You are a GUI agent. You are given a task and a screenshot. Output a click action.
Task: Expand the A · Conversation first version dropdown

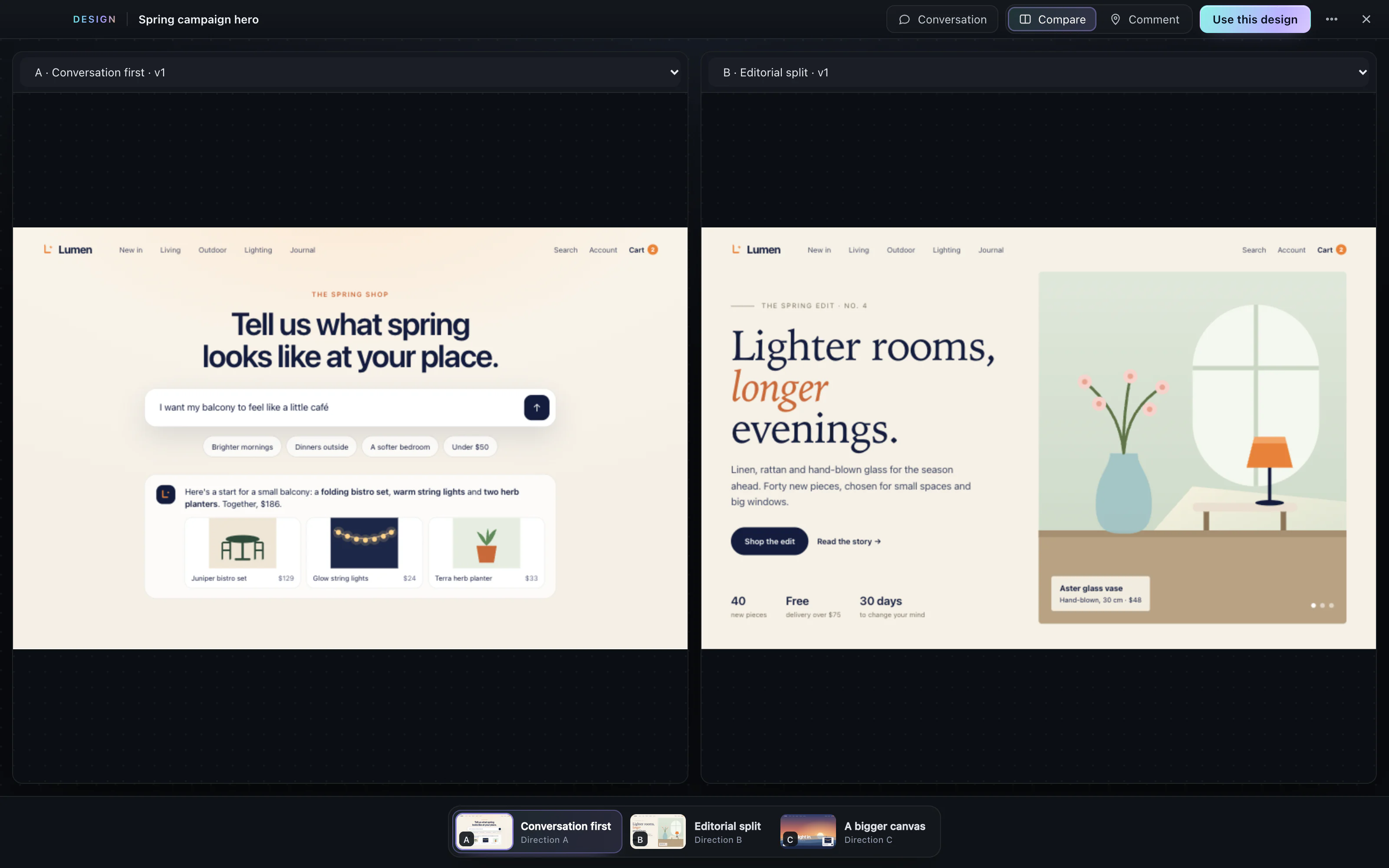click(x=350, y=72)
